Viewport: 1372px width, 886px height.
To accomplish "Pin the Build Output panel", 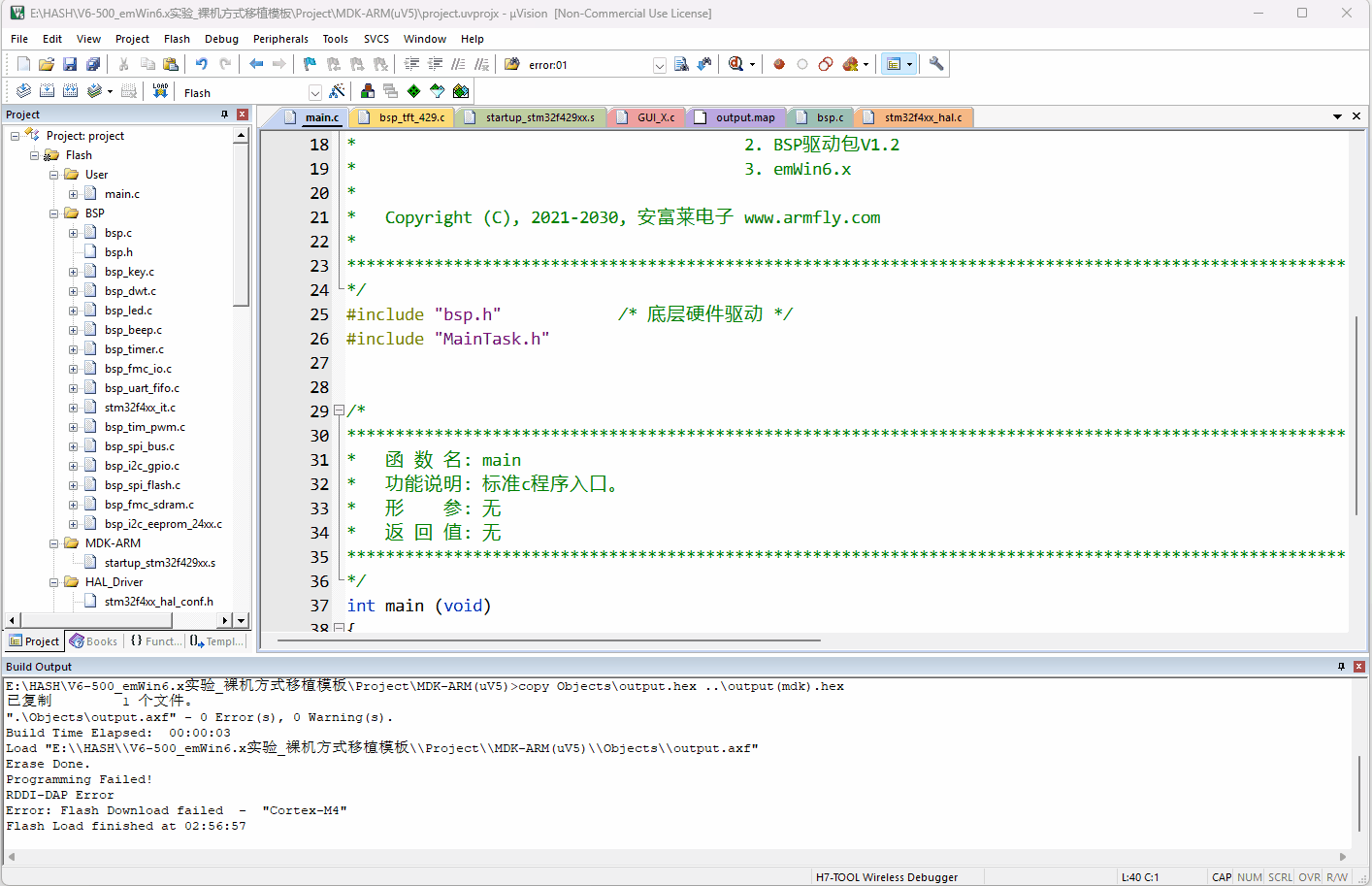I will tap(1341, 667).
